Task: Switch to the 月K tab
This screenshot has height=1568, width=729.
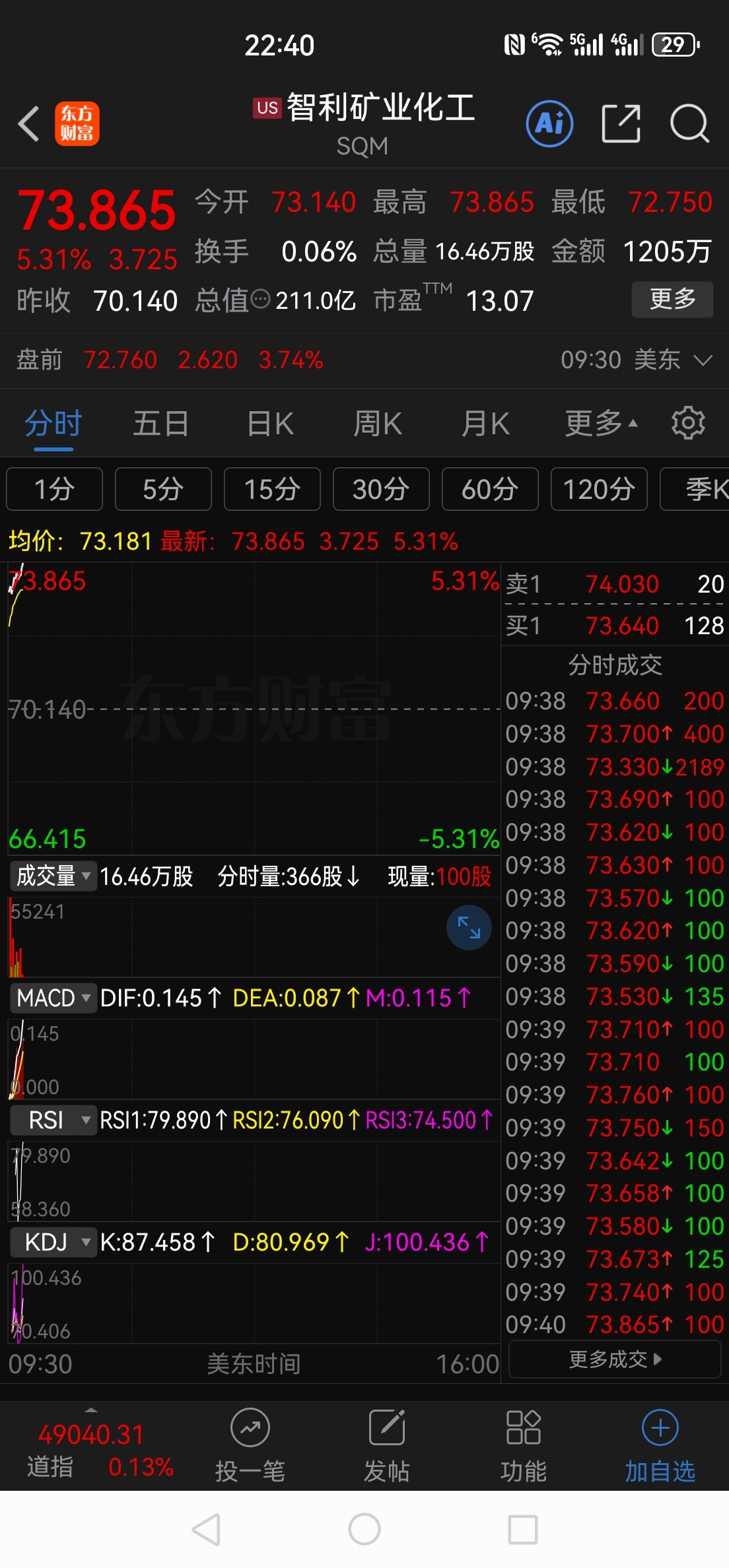Action: point(486,424)
